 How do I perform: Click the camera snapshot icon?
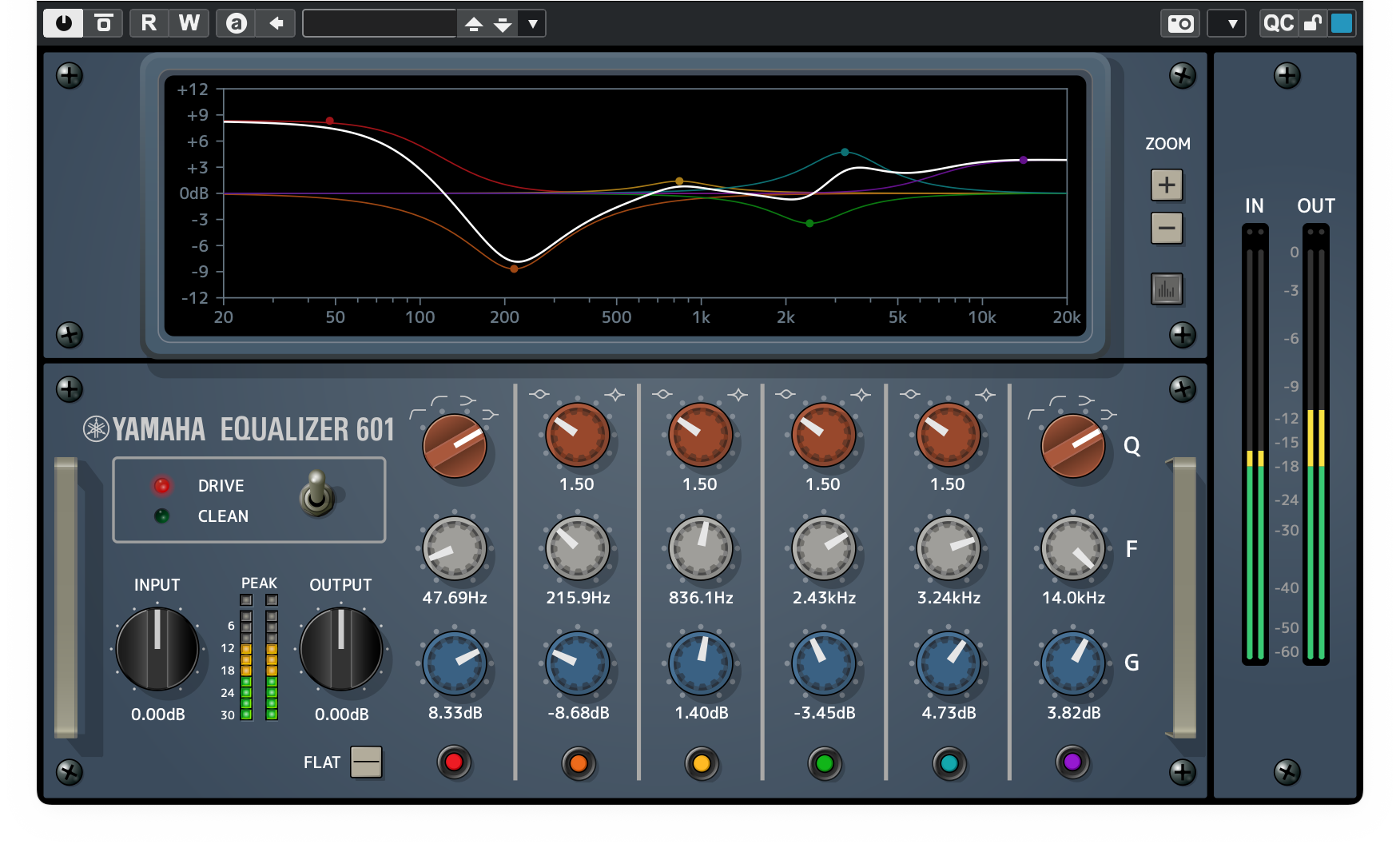tap(1180, 23)
